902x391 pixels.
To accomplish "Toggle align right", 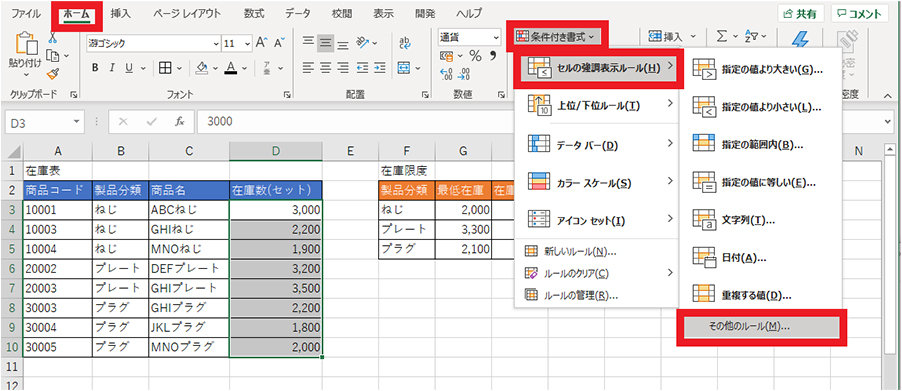I will (x=343, y=68).
